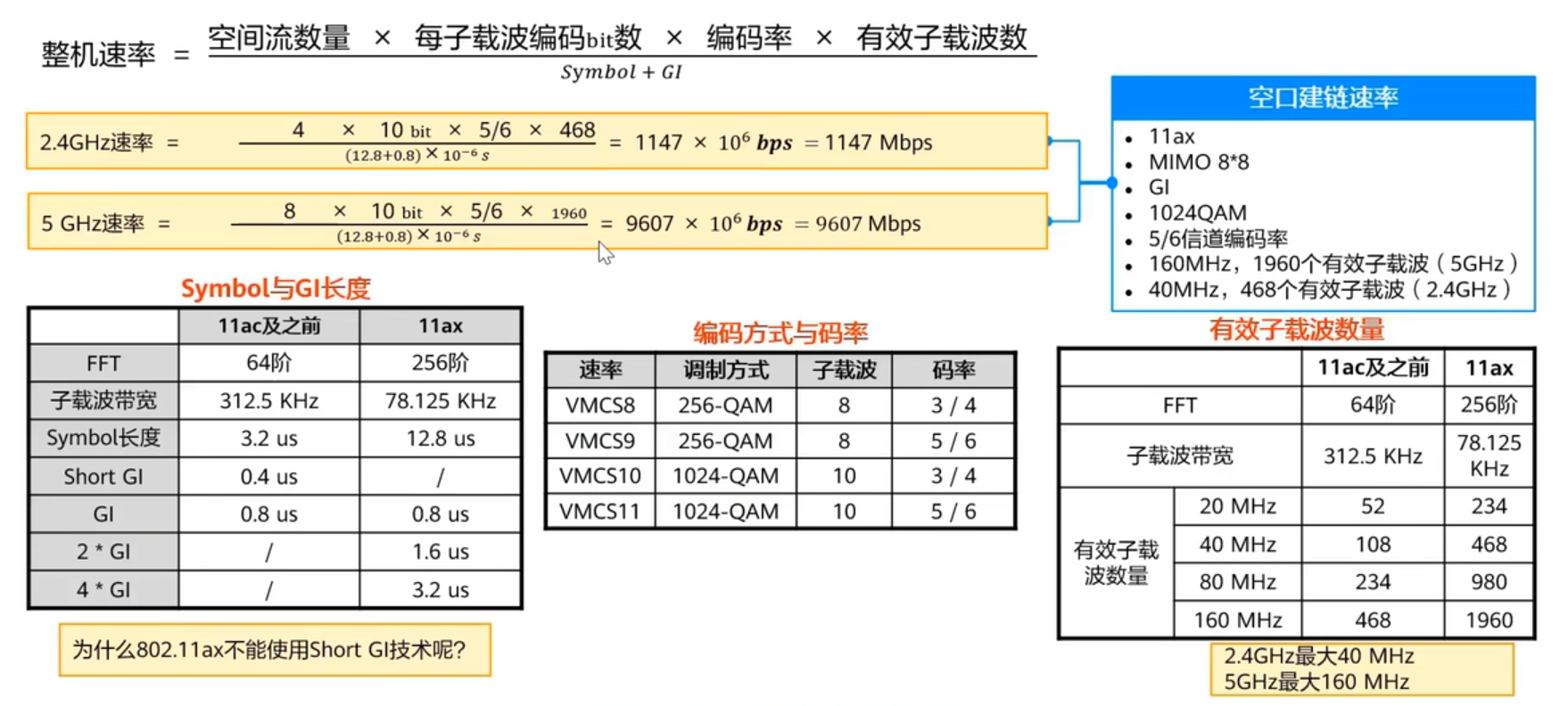Screen dimensions: 1568x706
Task: Click the "编码方式与码率" orange title
Action: (780, 333)
